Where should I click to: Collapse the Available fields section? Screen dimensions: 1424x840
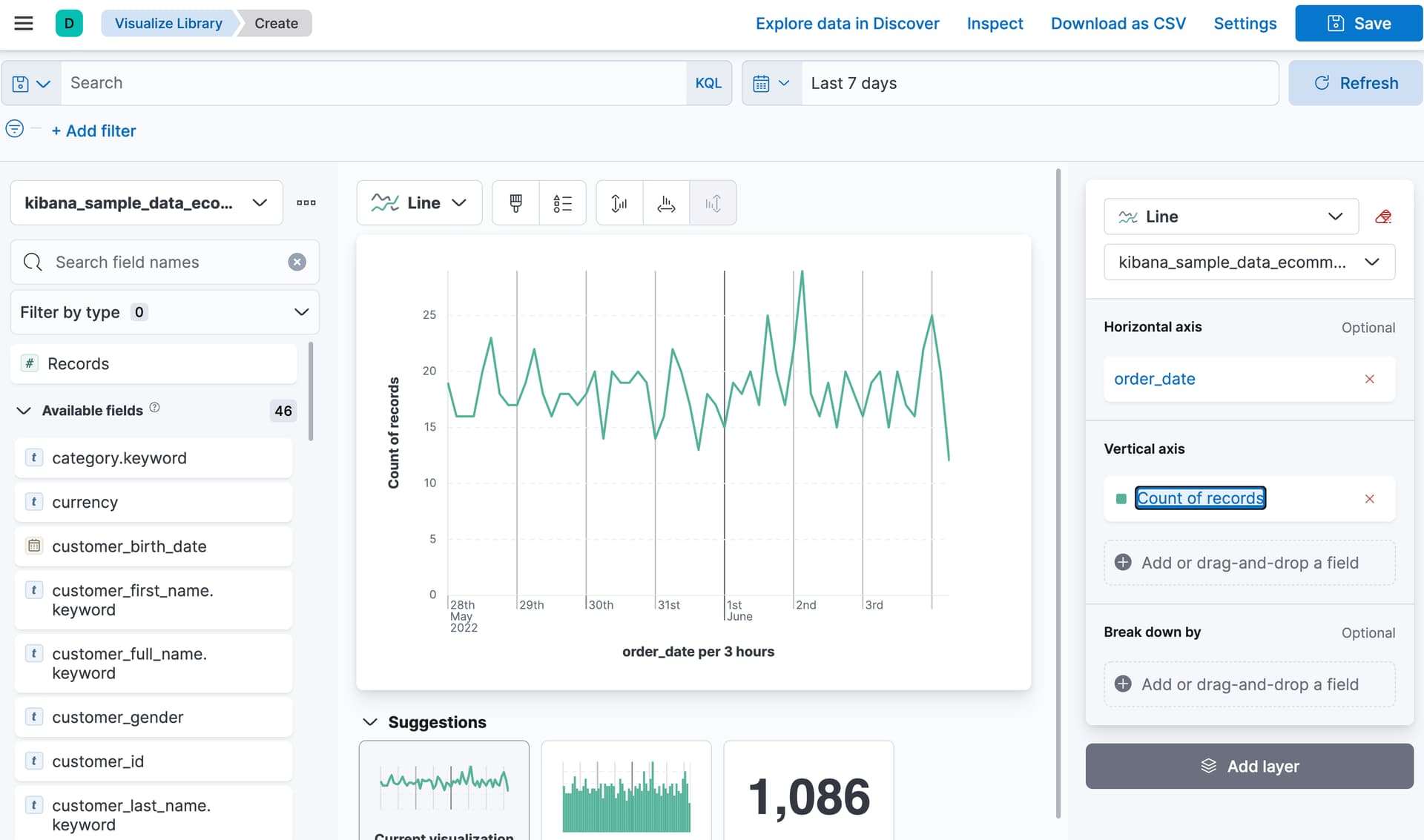tap(24, 410)
